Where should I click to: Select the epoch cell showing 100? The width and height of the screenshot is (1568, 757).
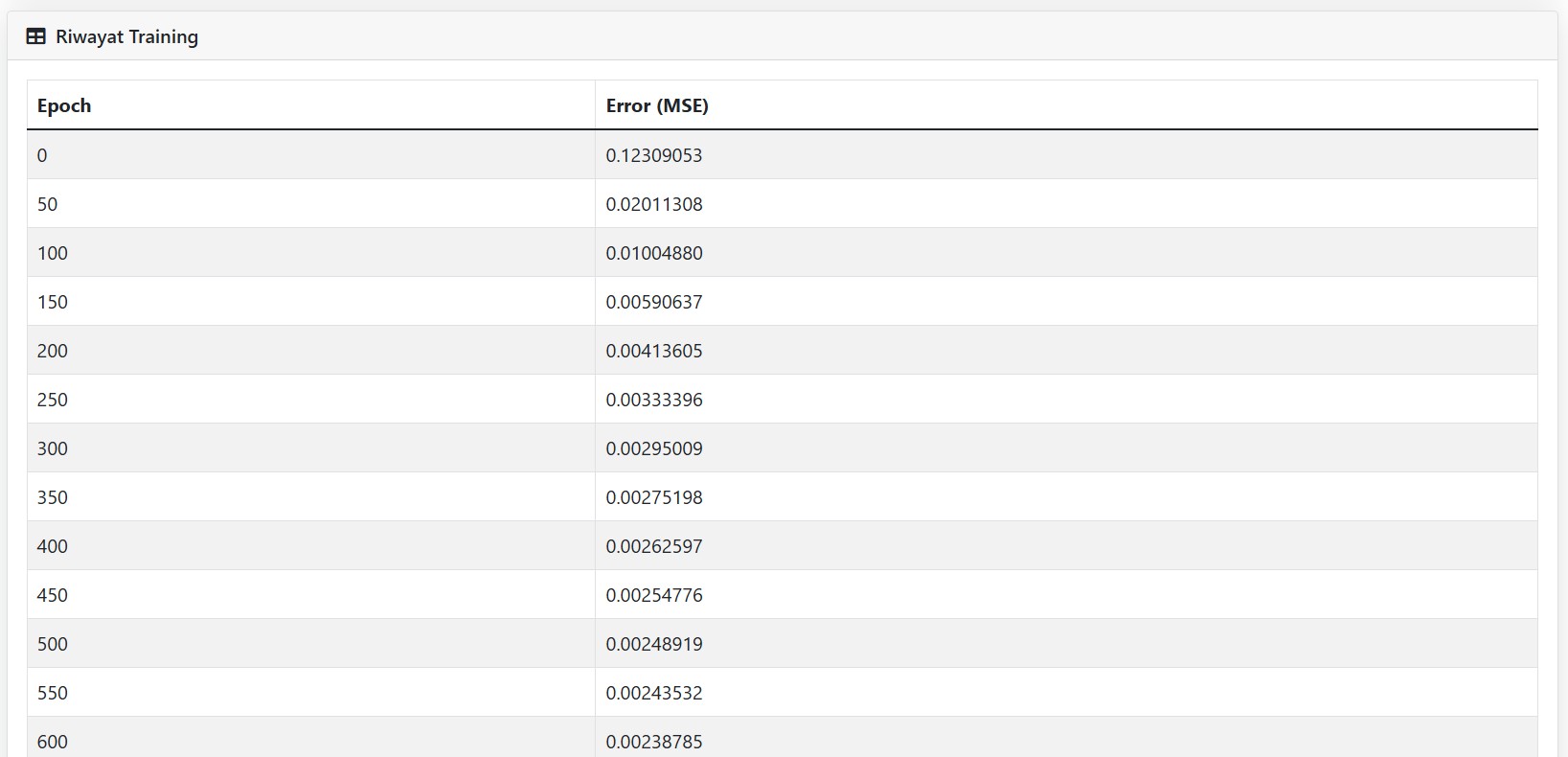[311, 253]
